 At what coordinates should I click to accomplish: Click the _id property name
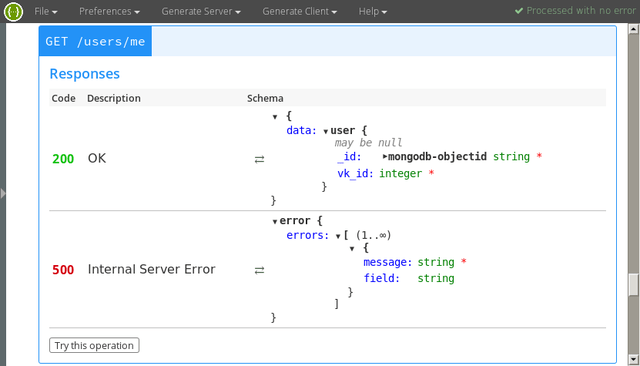tap(349, 157)
